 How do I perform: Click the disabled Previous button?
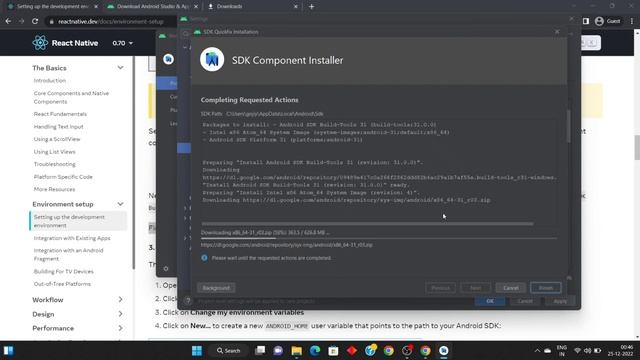(440, 288)
